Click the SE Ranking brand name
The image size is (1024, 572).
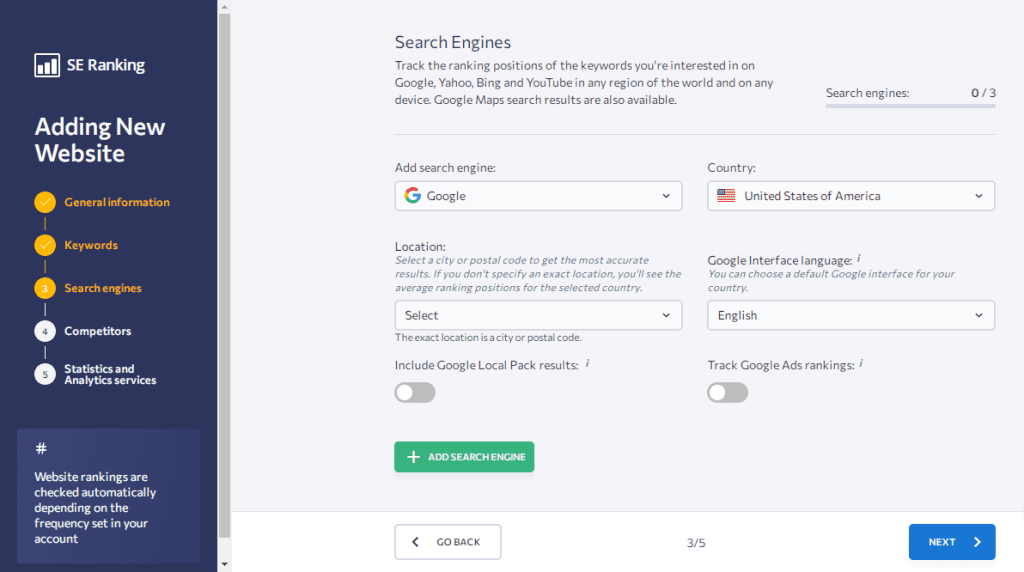pos(106,65)
